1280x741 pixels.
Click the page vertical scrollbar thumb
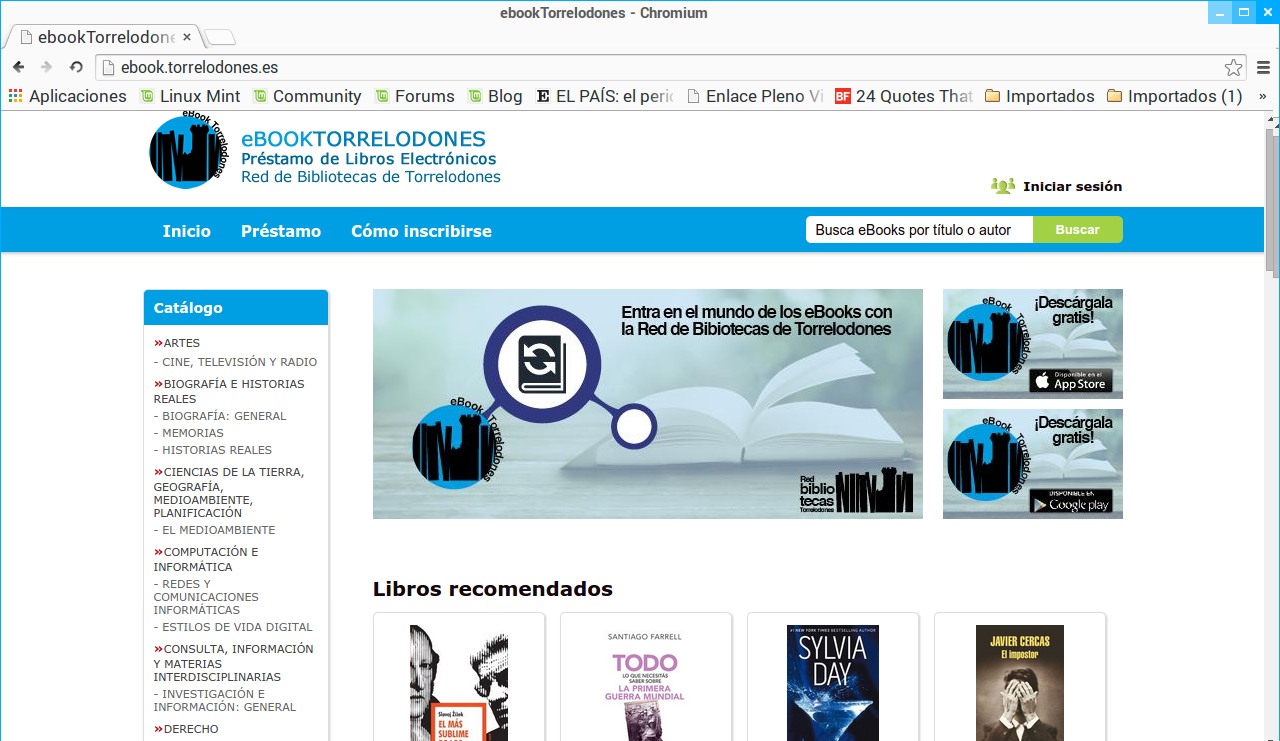click(1272, 200)
